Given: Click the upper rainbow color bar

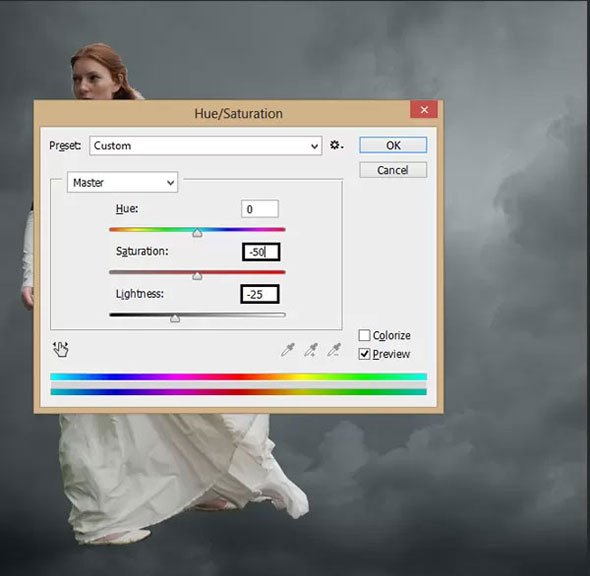Looking at the screenshot, I should tap(239, 377).
